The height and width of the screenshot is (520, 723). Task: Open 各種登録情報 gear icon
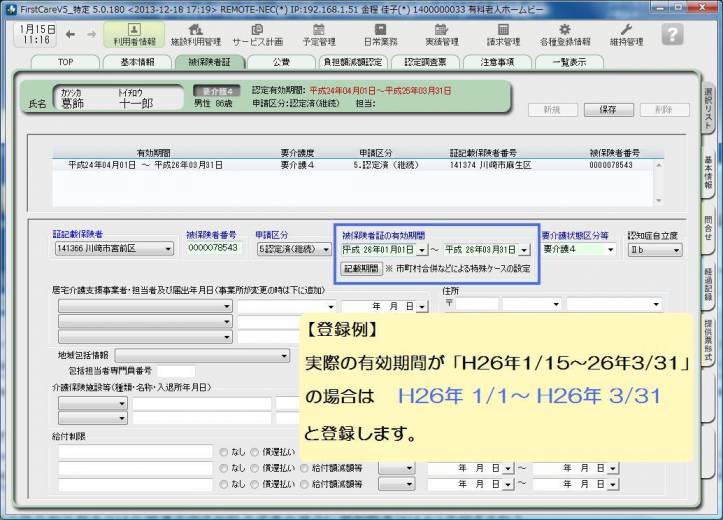click(565, 35)
